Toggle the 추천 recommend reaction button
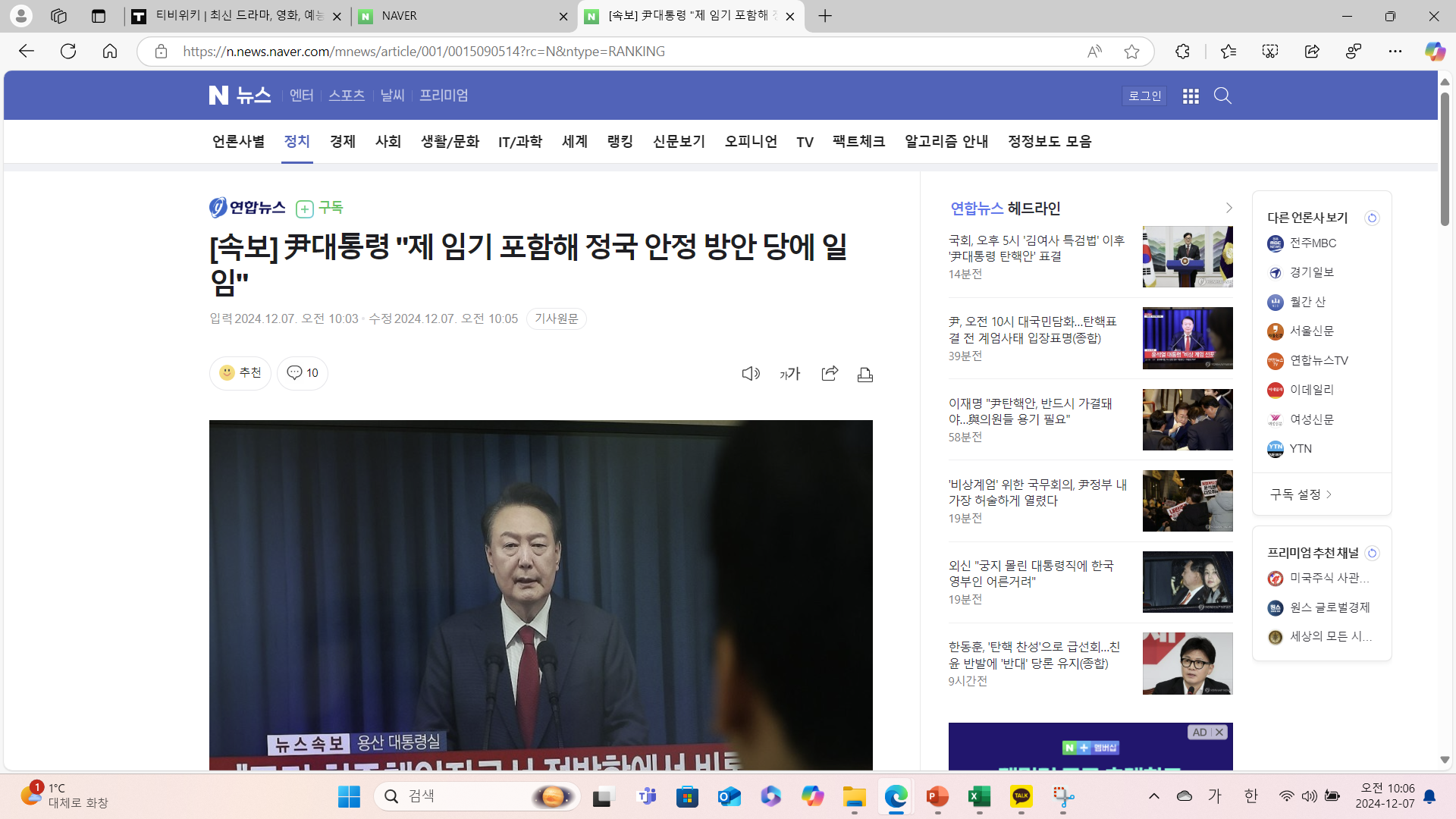Viewport: 1456px width, 819px height. [240, 373]
